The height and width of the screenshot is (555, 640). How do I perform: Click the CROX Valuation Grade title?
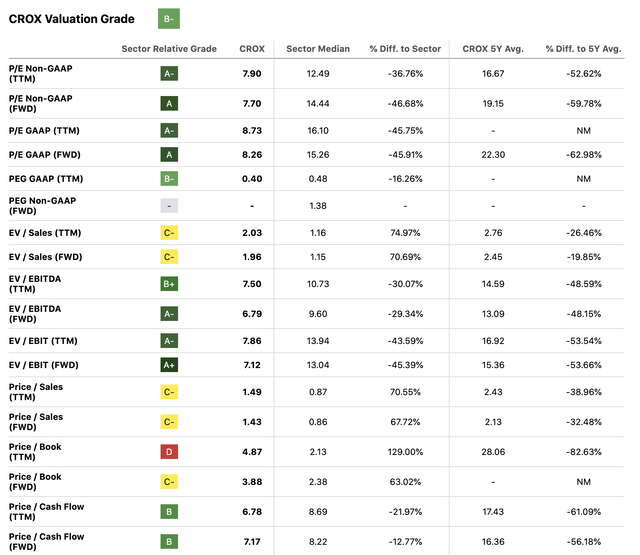pos(70,18)
